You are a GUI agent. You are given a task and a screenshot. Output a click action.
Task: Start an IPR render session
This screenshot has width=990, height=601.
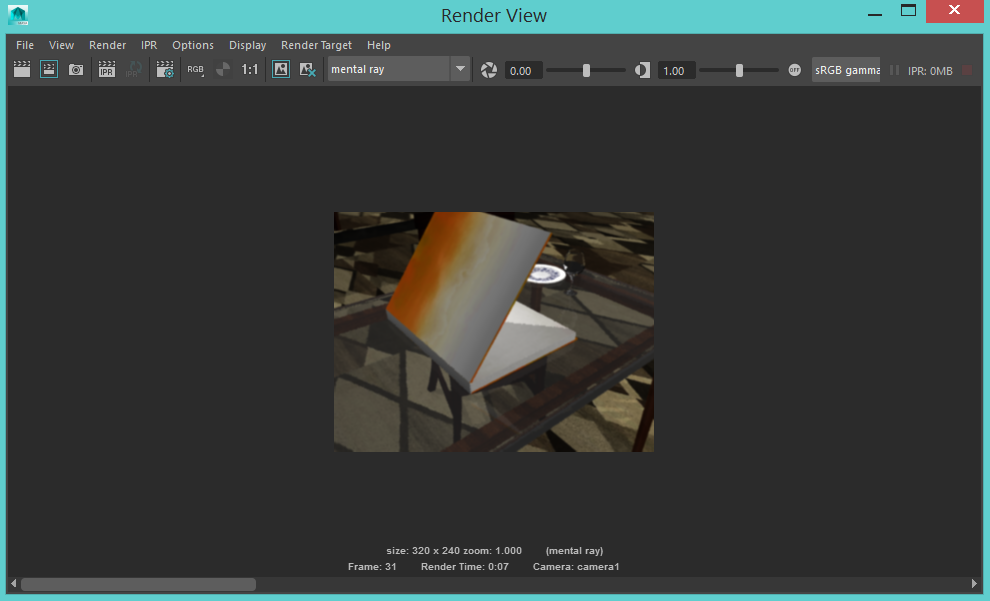click(x=106, y=69)
